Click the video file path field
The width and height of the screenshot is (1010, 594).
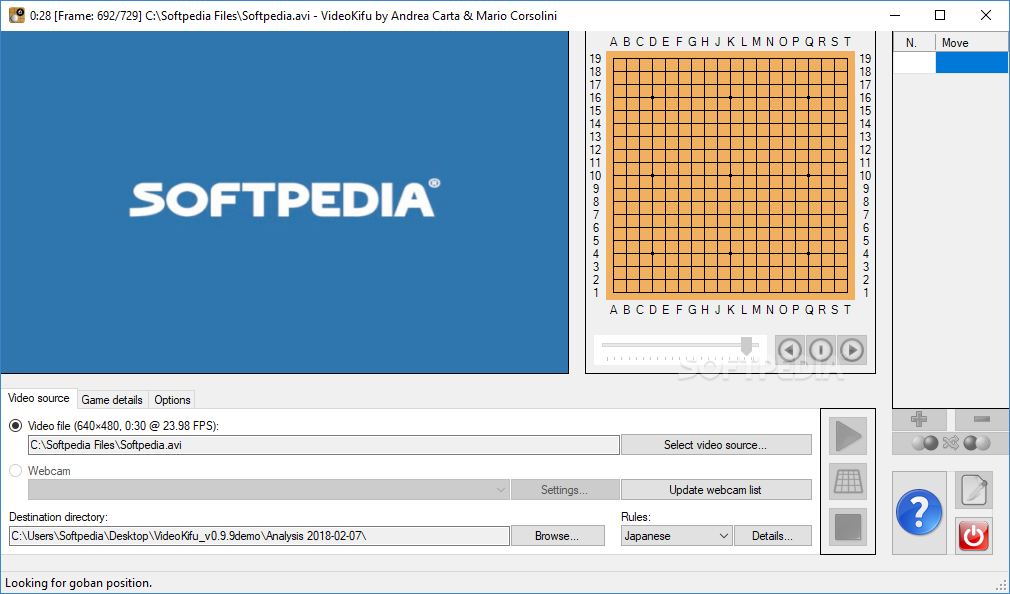(323, 445)
